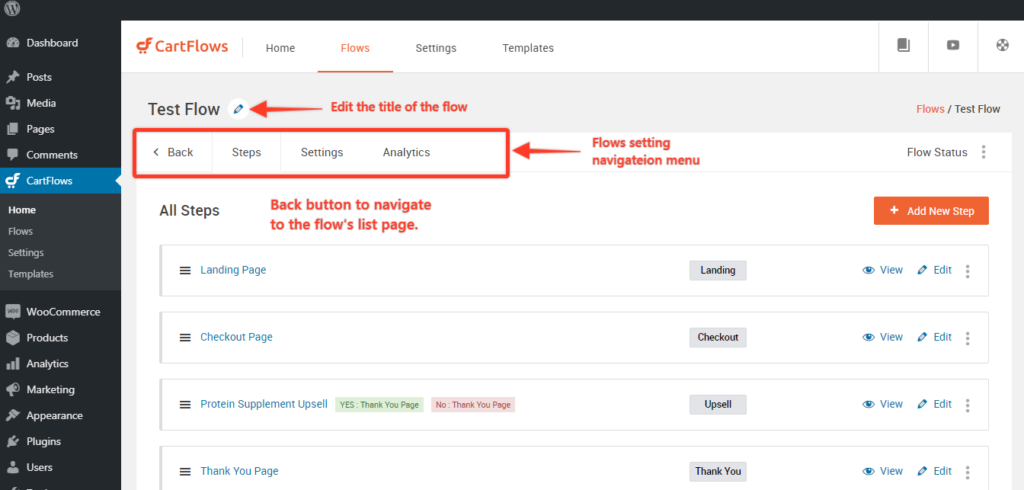Open Landing Page row more options
The image size is (1024, 490).
967,271
